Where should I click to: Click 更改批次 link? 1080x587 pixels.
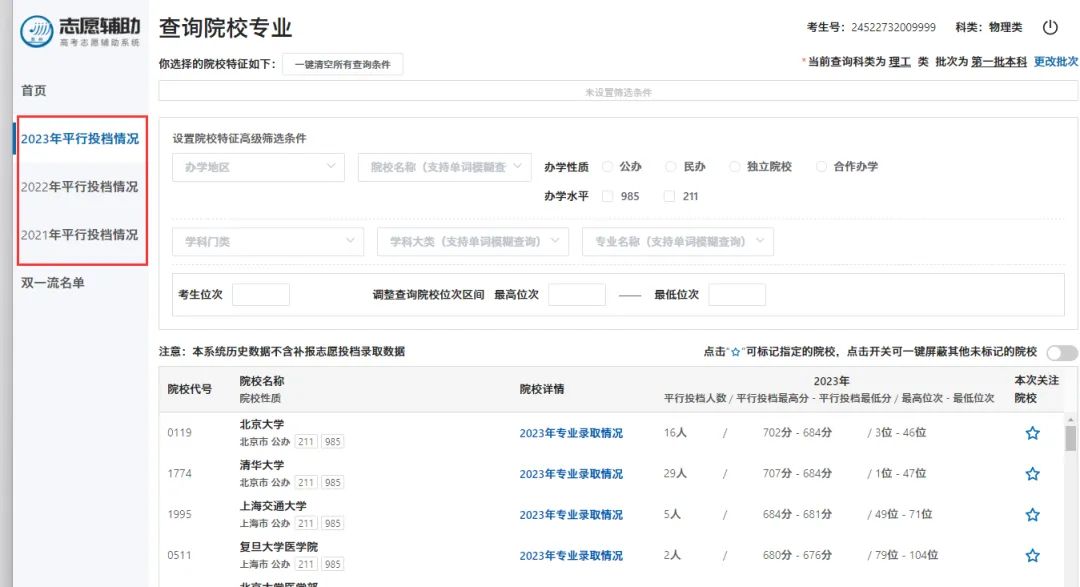click(1055, 62)
